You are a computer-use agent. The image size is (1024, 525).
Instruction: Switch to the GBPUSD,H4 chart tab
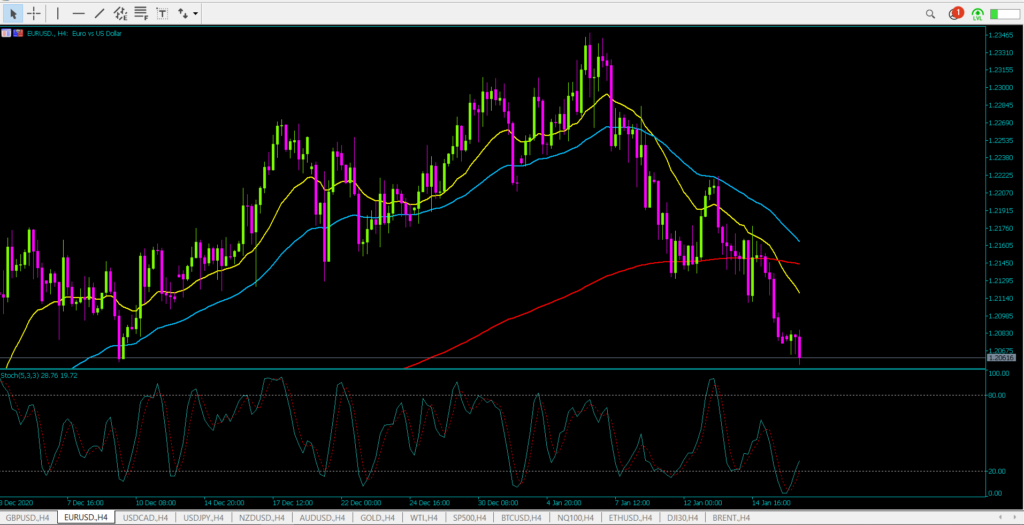(x=28, y=518)
